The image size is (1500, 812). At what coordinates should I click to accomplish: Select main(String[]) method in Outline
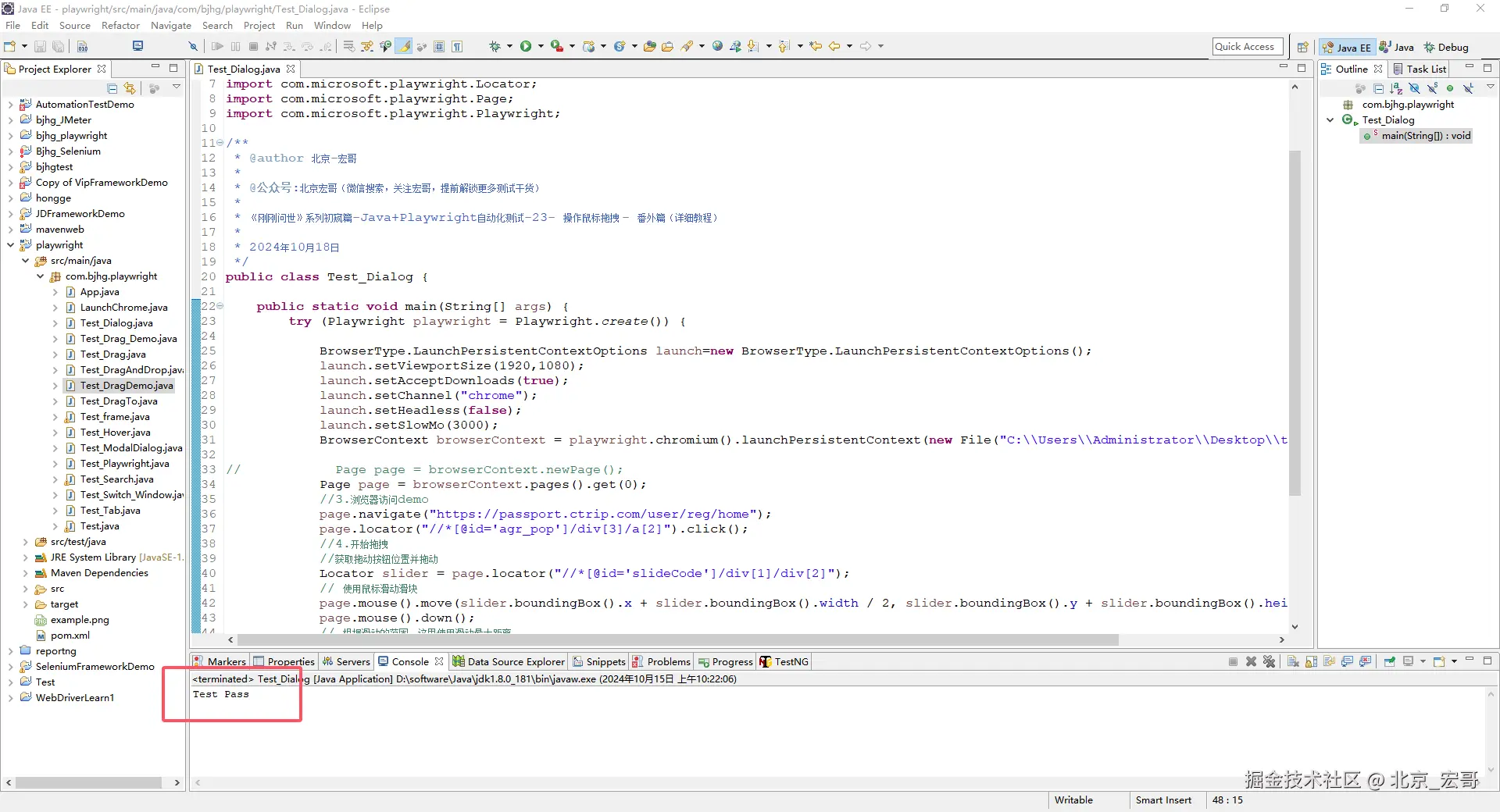pyautogui.click(x=1417, y=136)
